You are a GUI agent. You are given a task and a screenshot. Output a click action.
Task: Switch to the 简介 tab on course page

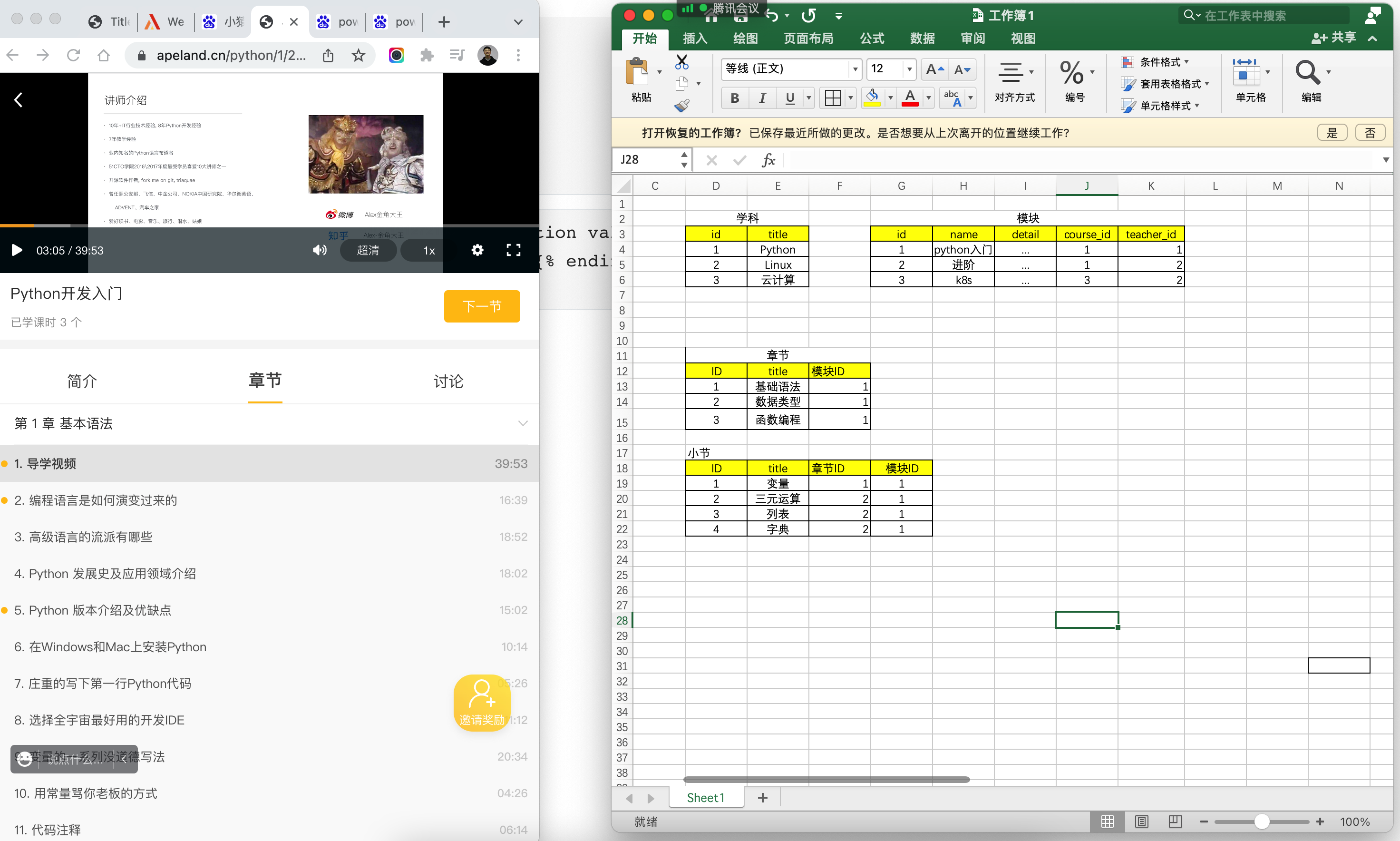82,381
